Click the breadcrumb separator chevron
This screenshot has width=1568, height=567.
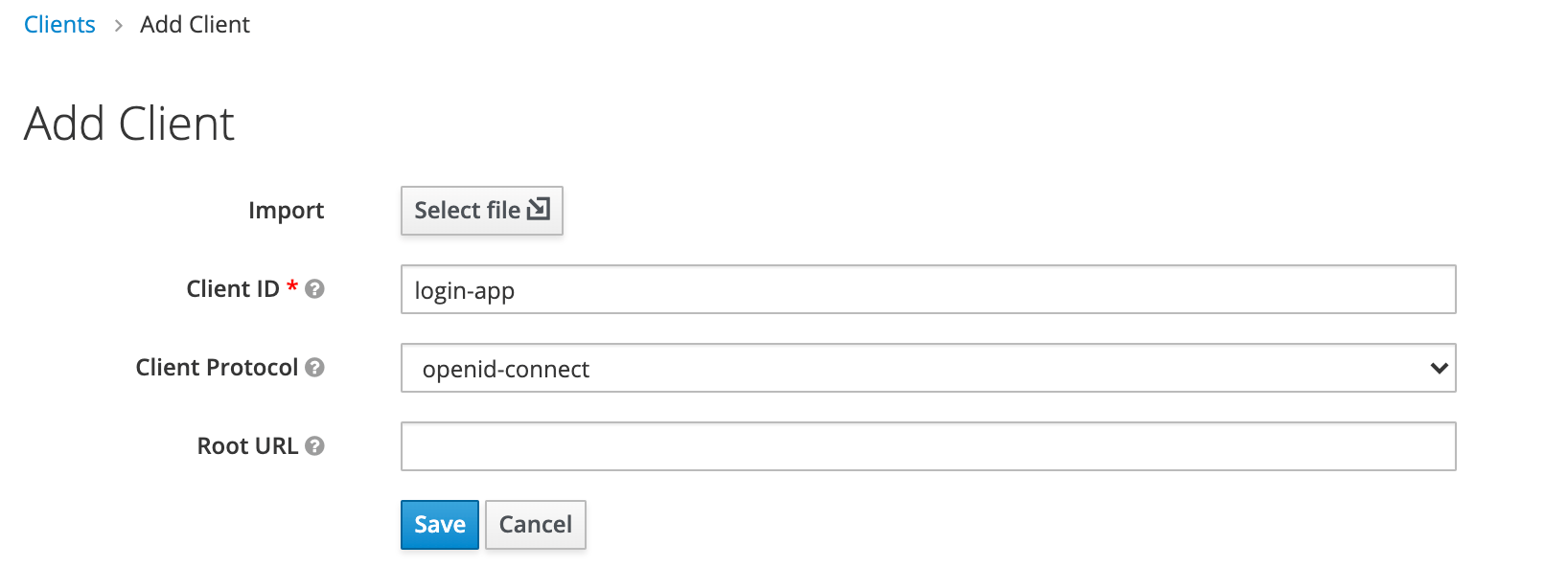(x=118, y=26)
